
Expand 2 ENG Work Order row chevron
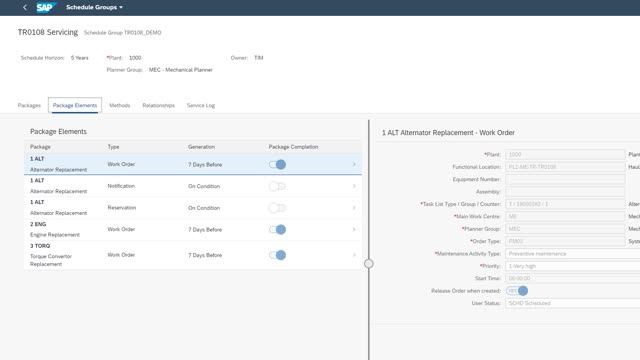coord(354,229)
